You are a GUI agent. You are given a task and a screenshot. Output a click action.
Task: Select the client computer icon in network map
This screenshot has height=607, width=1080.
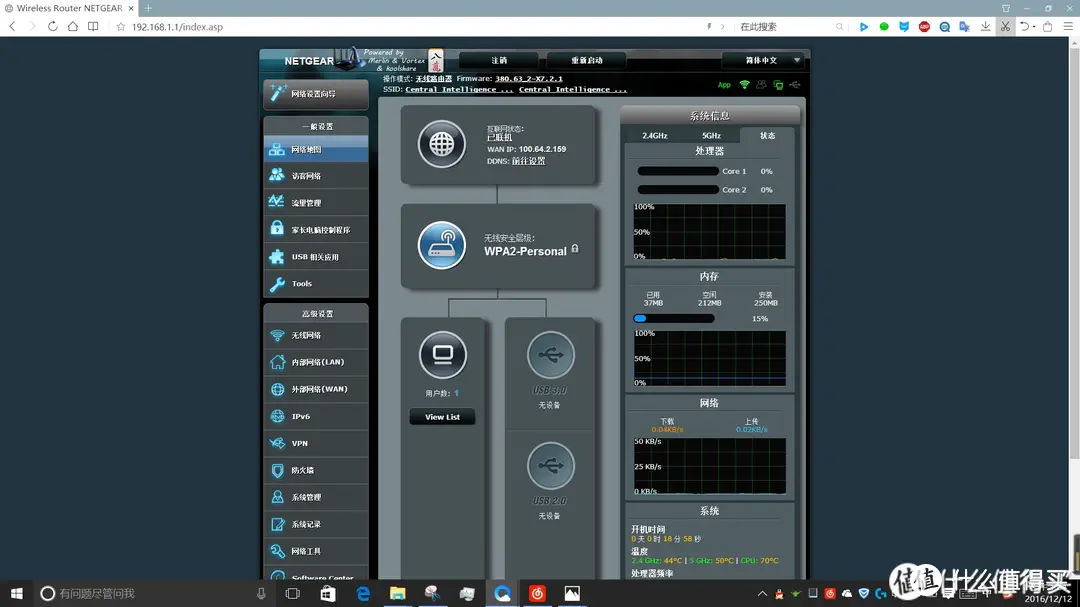[442, 355]
